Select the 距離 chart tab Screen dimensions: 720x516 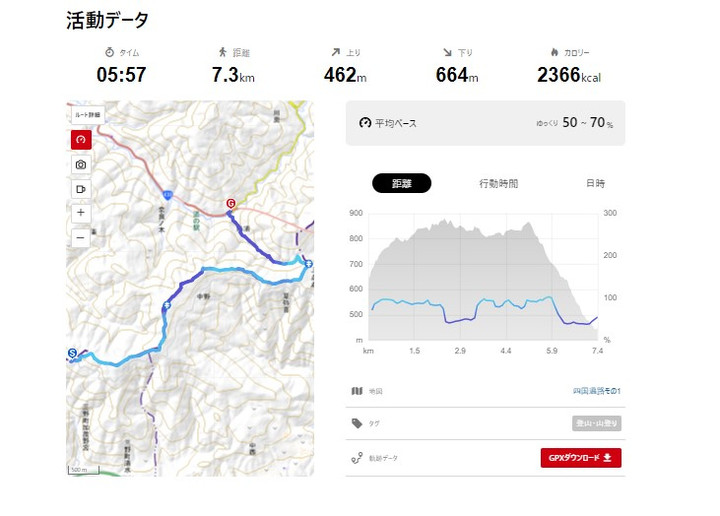pos(401,183)
